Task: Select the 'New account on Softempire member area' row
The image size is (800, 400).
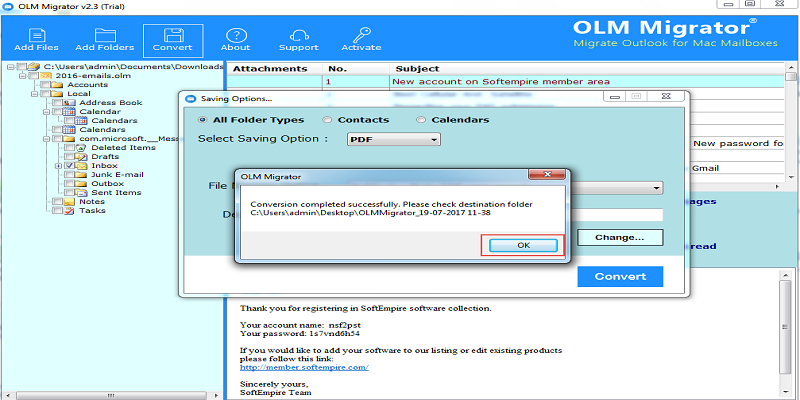Action: 506,82
